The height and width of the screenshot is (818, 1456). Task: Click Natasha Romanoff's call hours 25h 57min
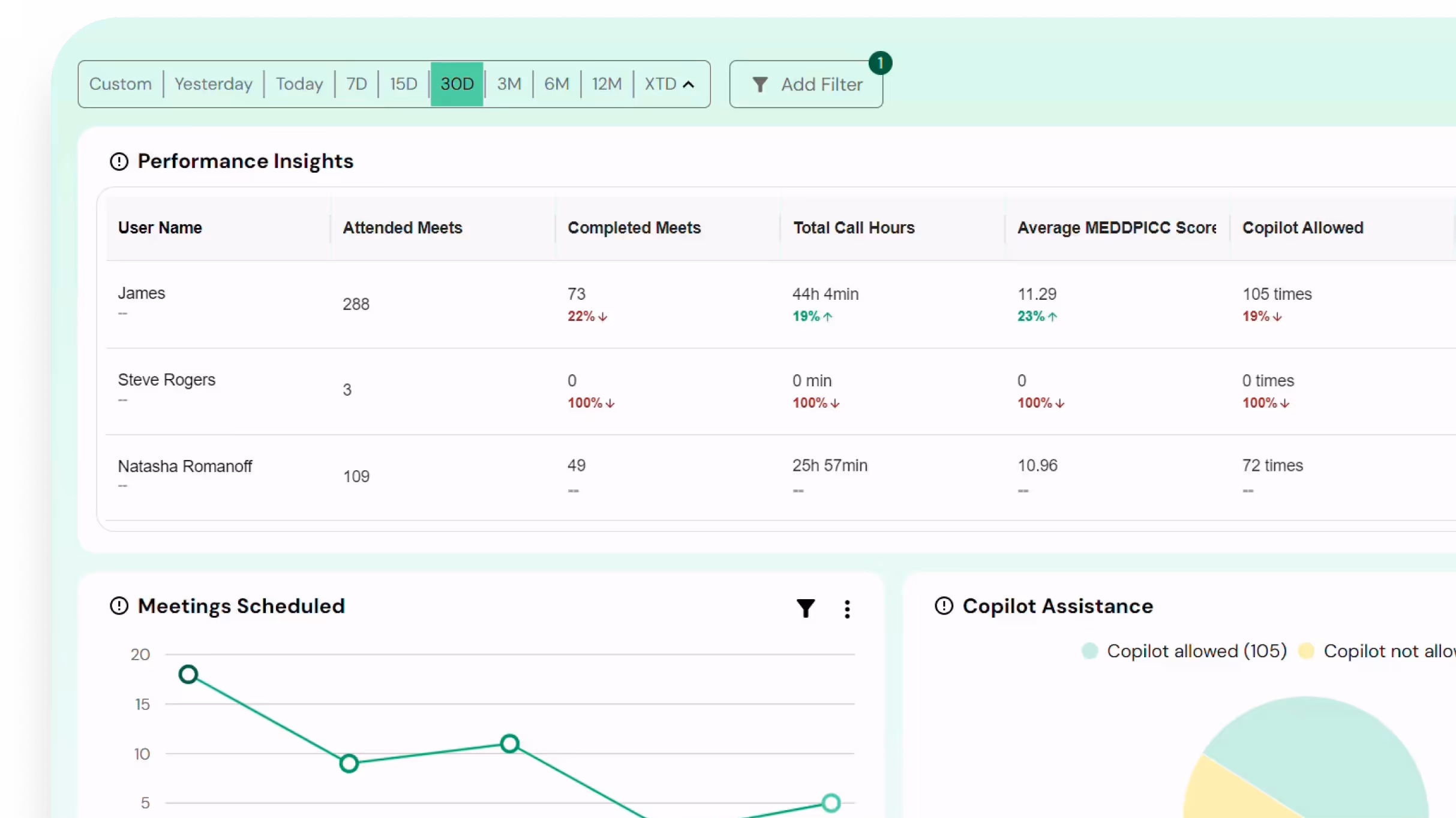coord(830,465)
